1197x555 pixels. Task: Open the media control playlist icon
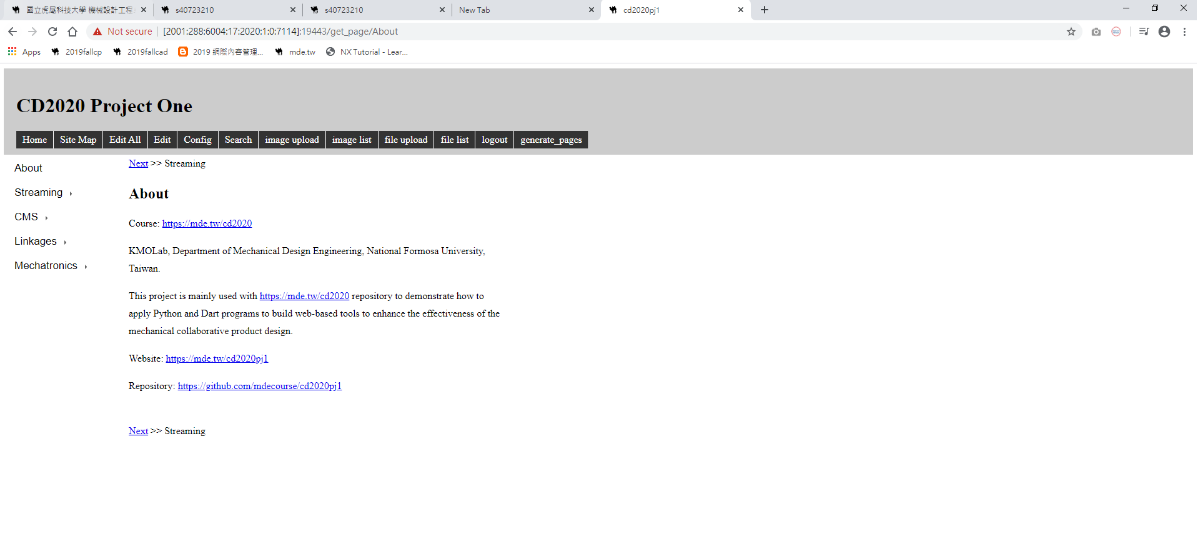point(1143,31)
